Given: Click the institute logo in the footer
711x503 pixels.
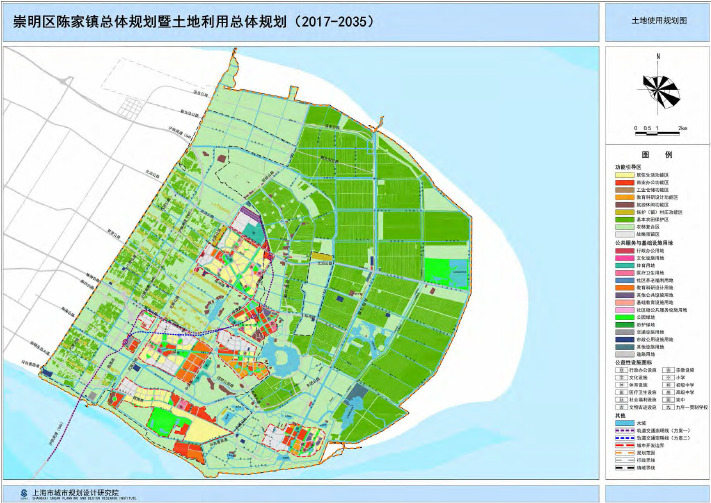Looking at the screenshot, I should coord(23,493).
